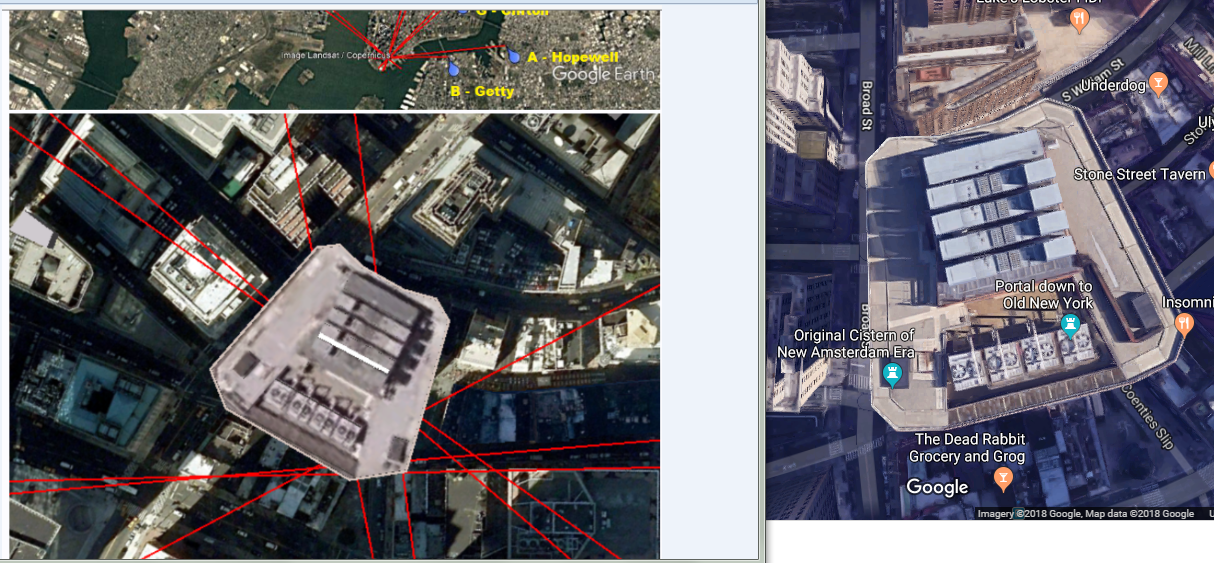
Task: Select the Portal down to Old New York marker
Action: point(1071,323)
